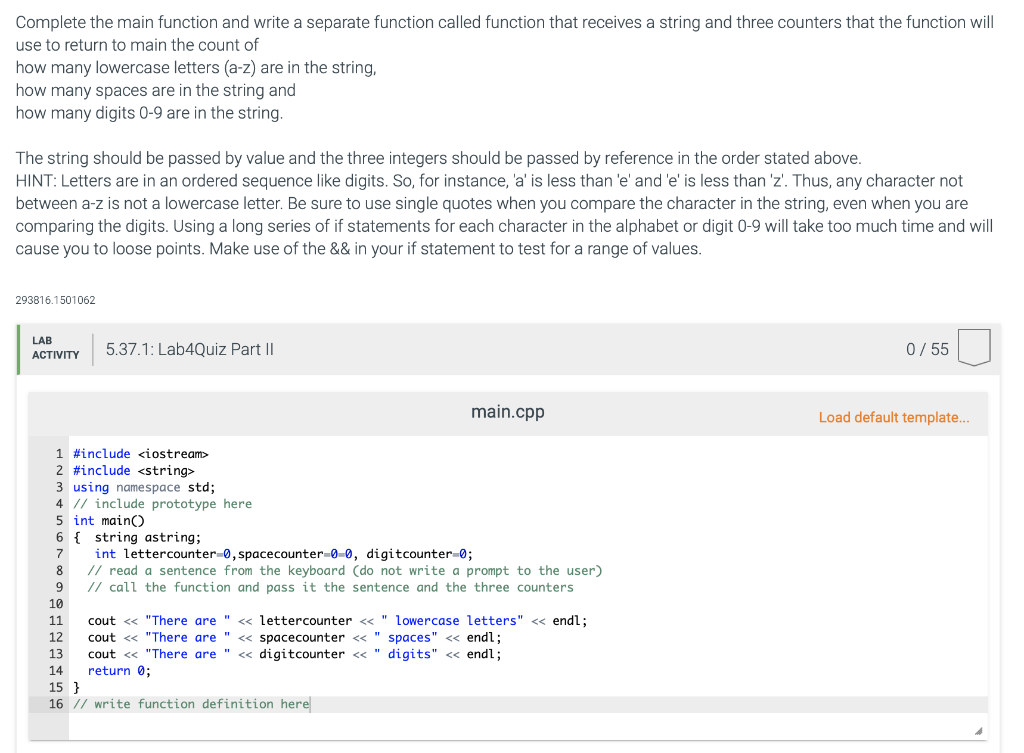
Task: Place cursor on the line 16 comment
Action: tap(188, 703)
